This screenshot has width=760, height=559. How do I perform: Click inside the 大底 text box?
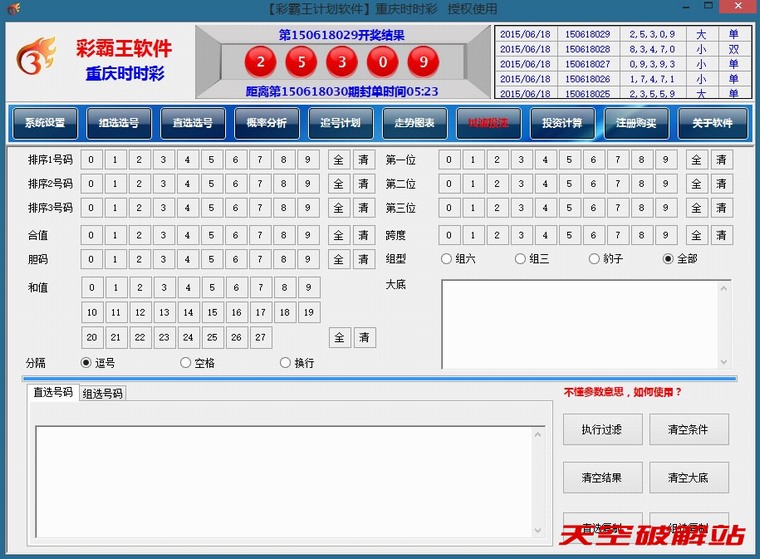point(586,324)
